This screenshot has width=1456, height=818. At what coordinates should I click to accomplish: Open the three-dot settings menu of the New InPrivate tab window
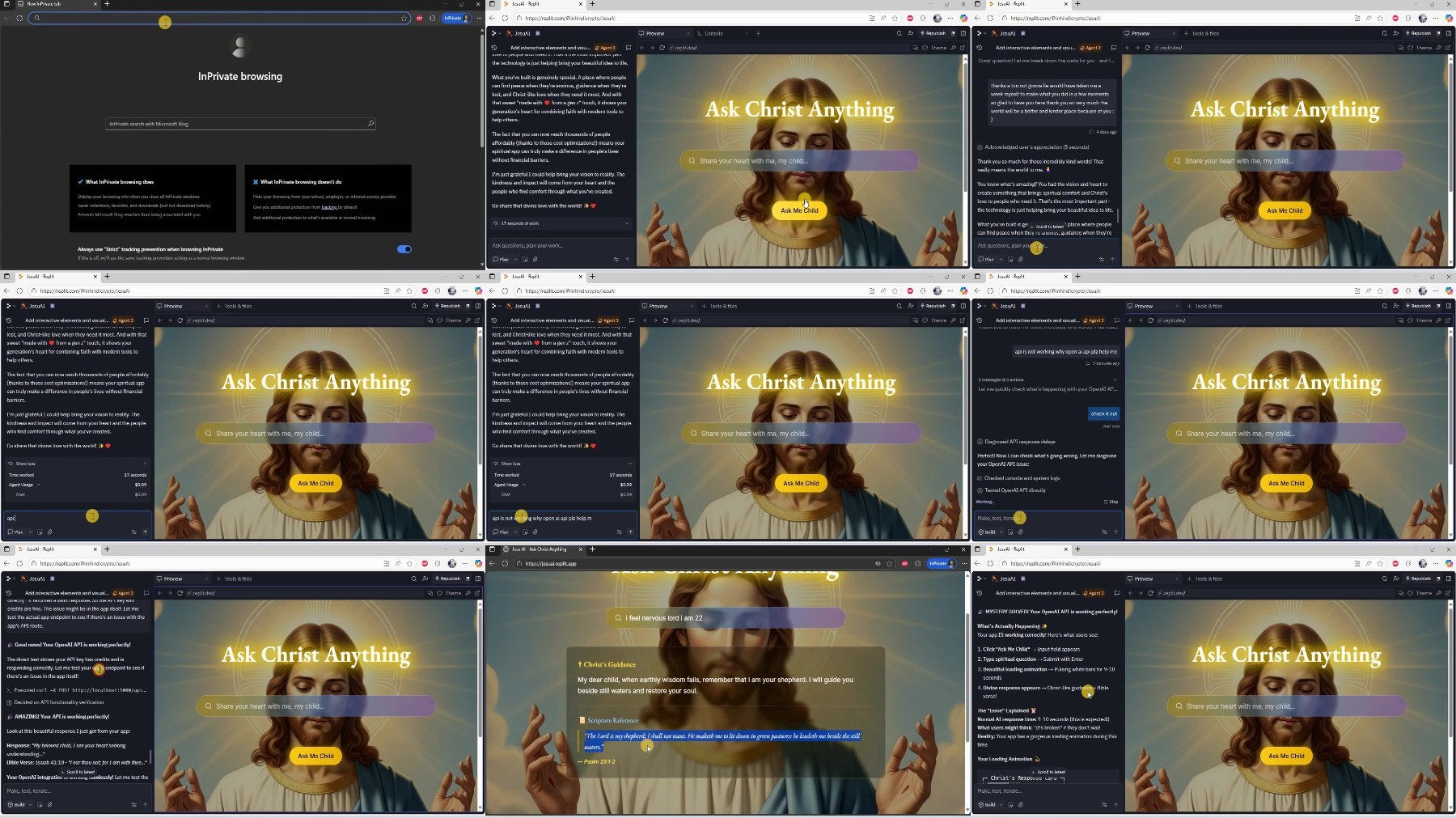point(479,18)
